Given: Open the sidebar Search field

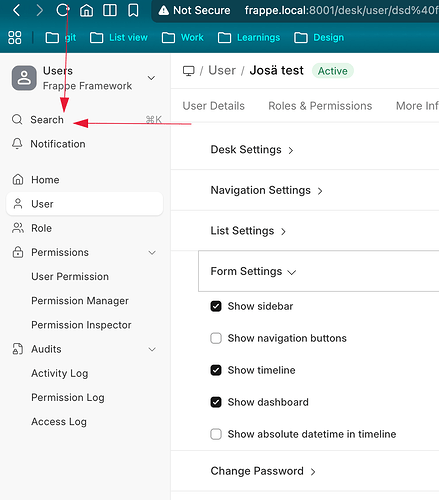Looking at the screenshot, I should (x=87, y=120).
